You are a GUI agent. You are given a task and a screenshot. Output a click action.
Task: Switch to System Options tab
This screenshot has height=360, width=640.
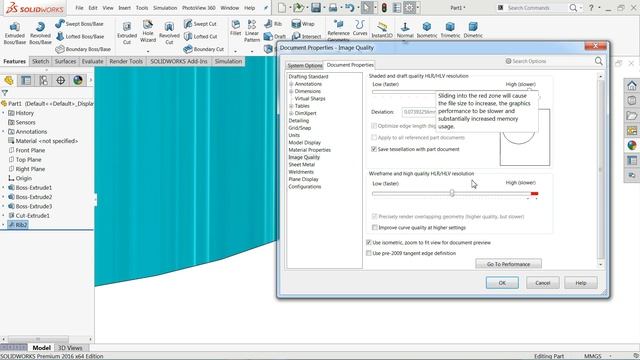(304, 65)
